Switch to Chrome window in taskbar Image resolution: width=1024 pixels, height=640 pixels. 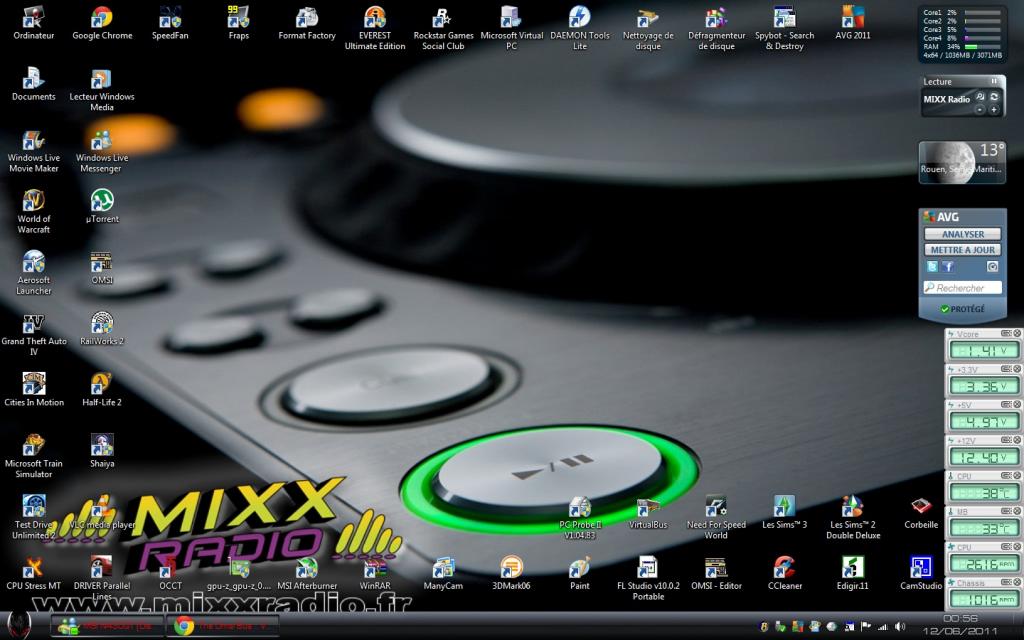(222, 626)
